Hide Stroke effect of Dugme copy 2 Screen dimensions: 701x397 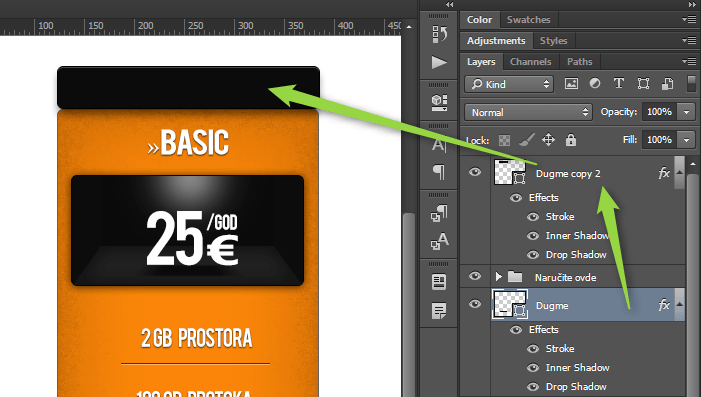pyautogui.click(x=532, y=217)
